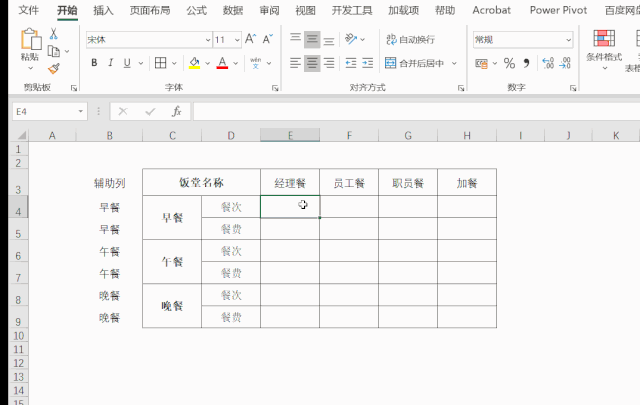640x405 pixels.
Task: Expand underline style dropdown arrow
Action: (141, 63)
